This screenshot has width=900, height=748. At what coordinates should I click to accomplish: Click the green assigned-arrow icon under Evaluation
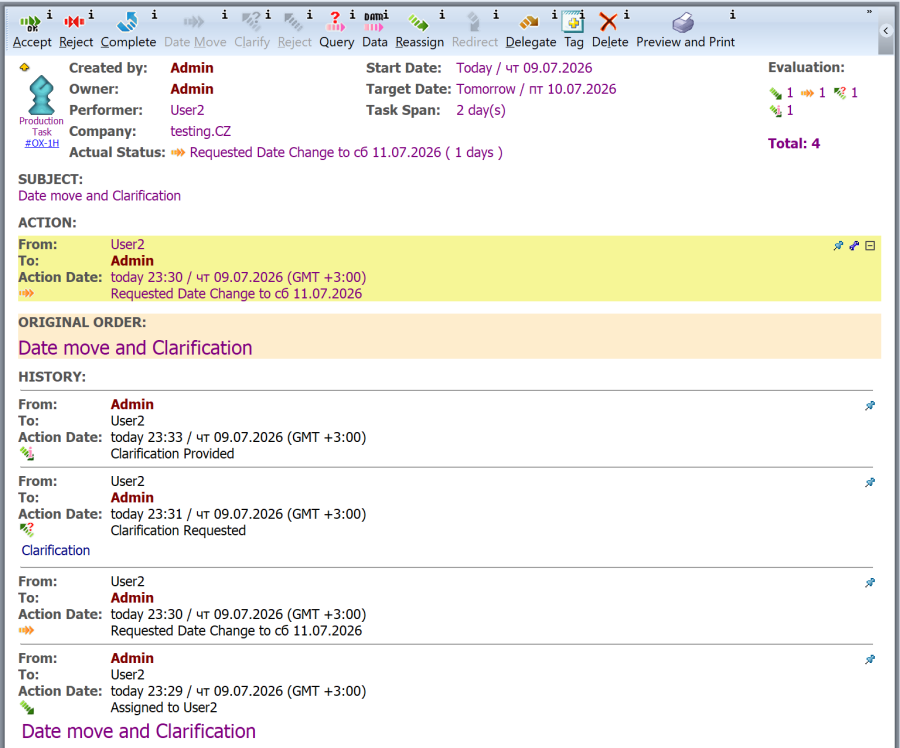775,93
